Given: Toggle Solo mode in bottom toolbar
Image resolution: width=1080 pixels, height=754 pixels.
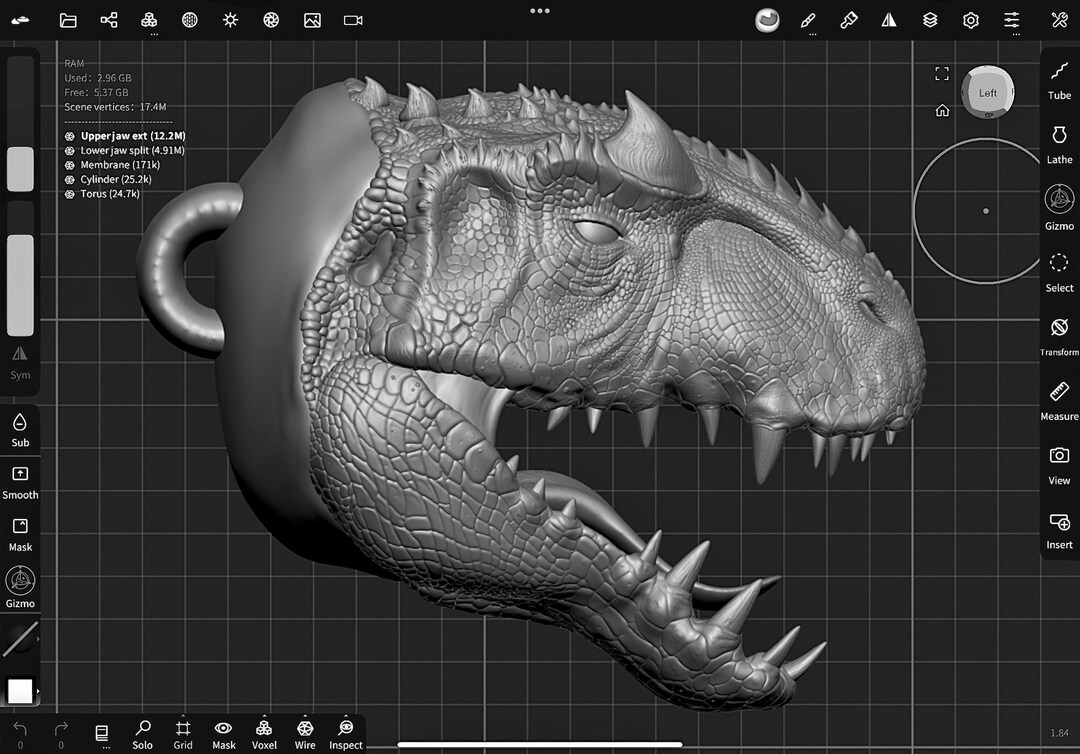Looking at the screenshot, I should pos(143,735).
